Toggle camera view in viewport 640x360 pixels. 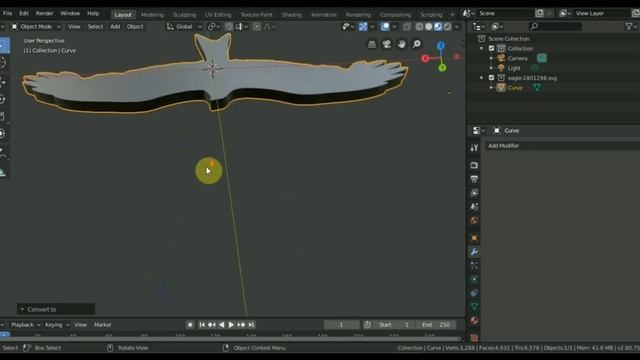coord(387,44)
